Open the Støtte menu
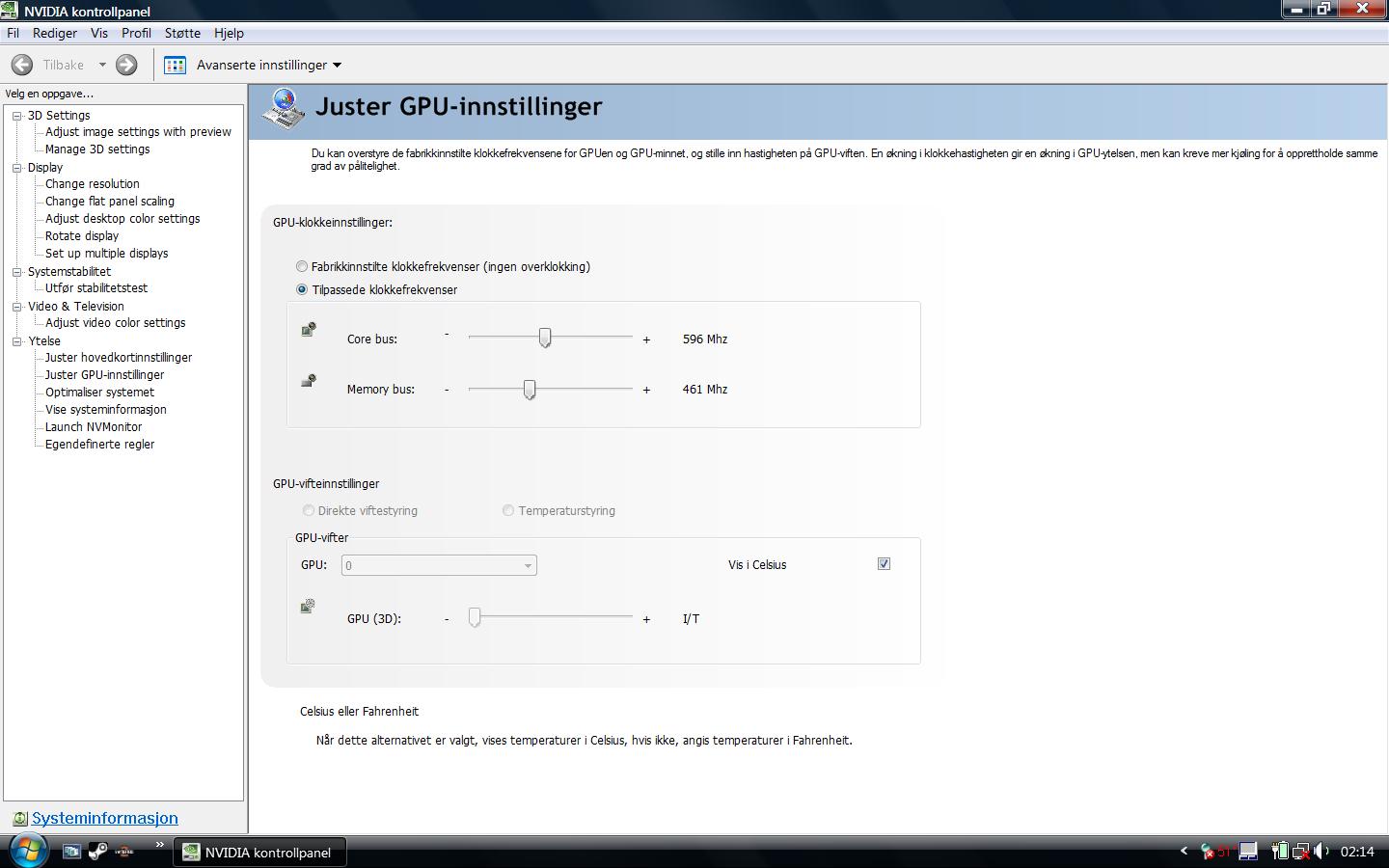Screen dimensions: 1389x868 click(182, 33)
